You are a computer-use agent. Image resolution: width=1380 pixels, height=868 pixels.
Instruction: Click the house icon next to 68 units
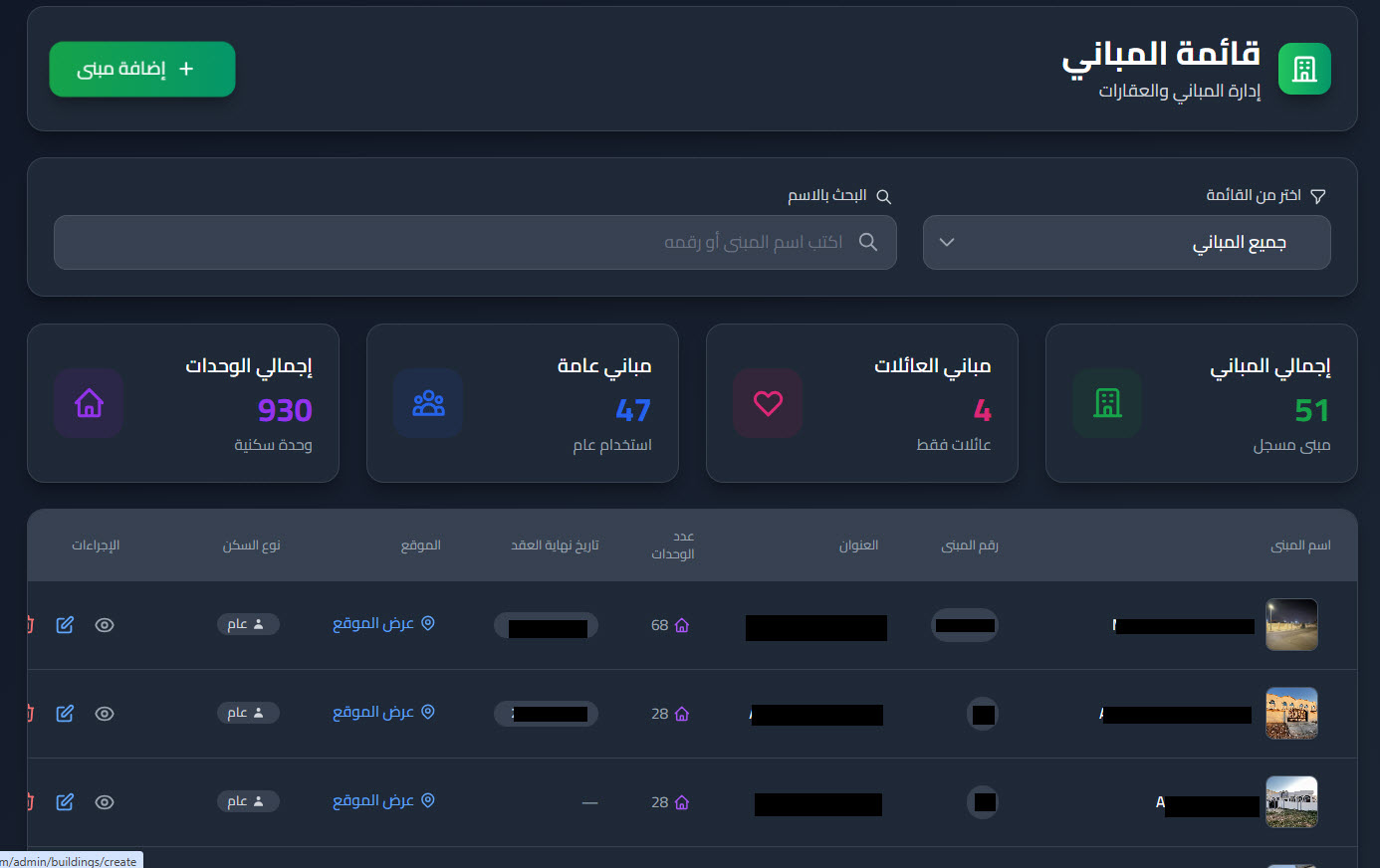(x=682, y=625)
